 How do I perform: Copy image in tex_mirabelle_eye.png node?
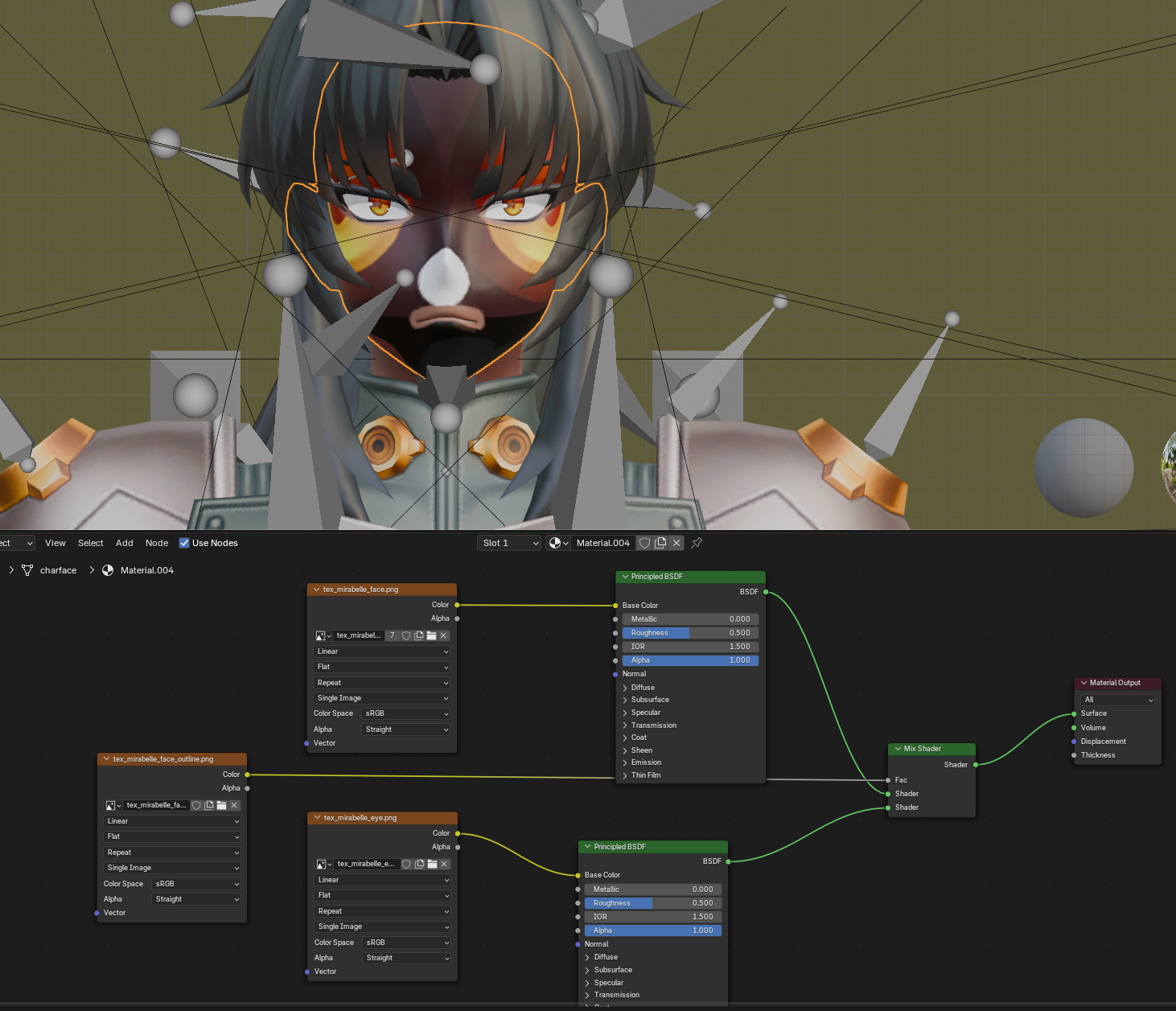pyautogui.click(x=419, y=864)
